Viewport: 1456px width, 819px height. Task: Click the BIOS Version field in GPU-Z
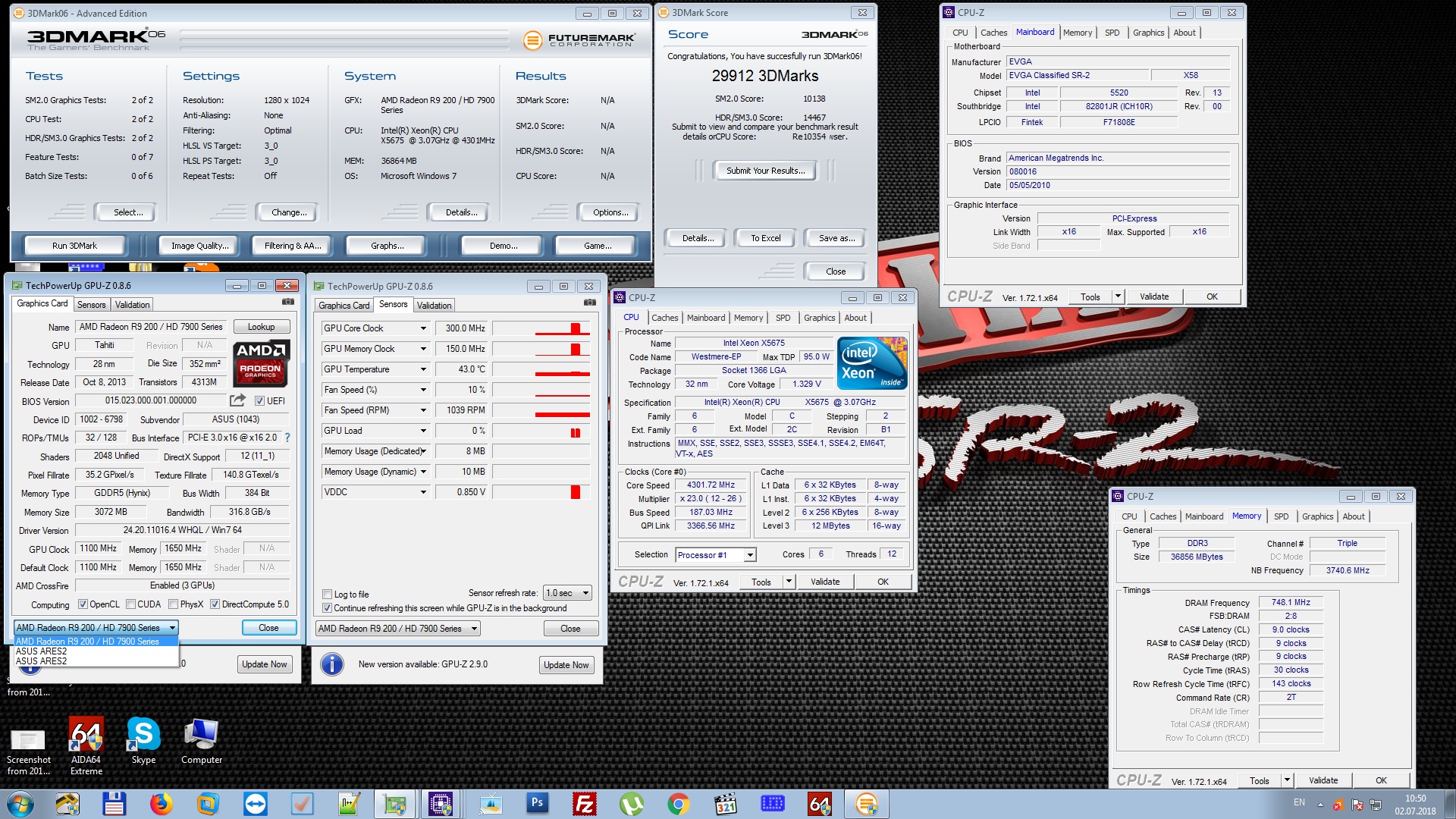(x=151, y=400)
